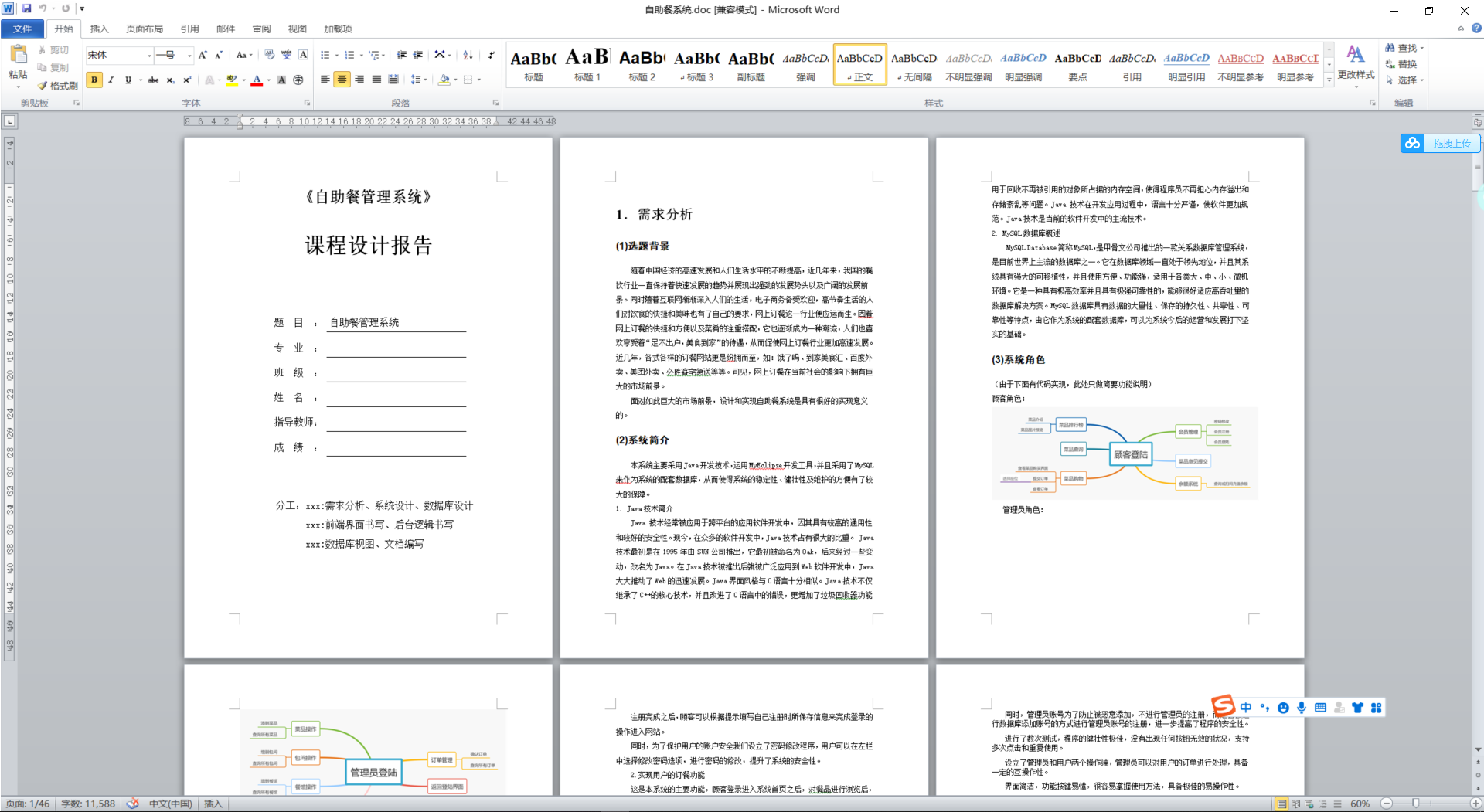Viewport: 1484px width, 812px height.
Task: Click the Save icon in quick access toolbar
Action: pos(26,8)
